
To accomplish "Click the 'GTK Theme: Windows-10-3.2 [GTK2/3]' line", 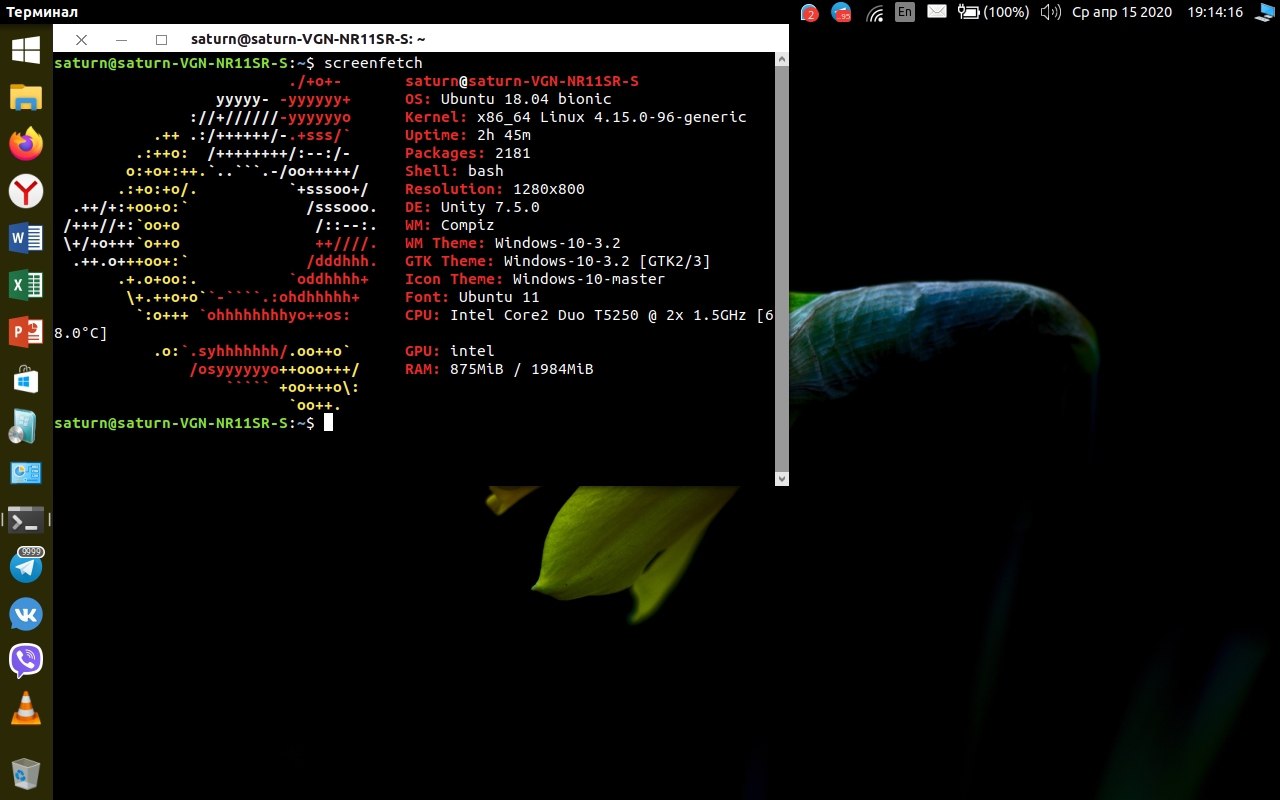I will pos(558,261).
